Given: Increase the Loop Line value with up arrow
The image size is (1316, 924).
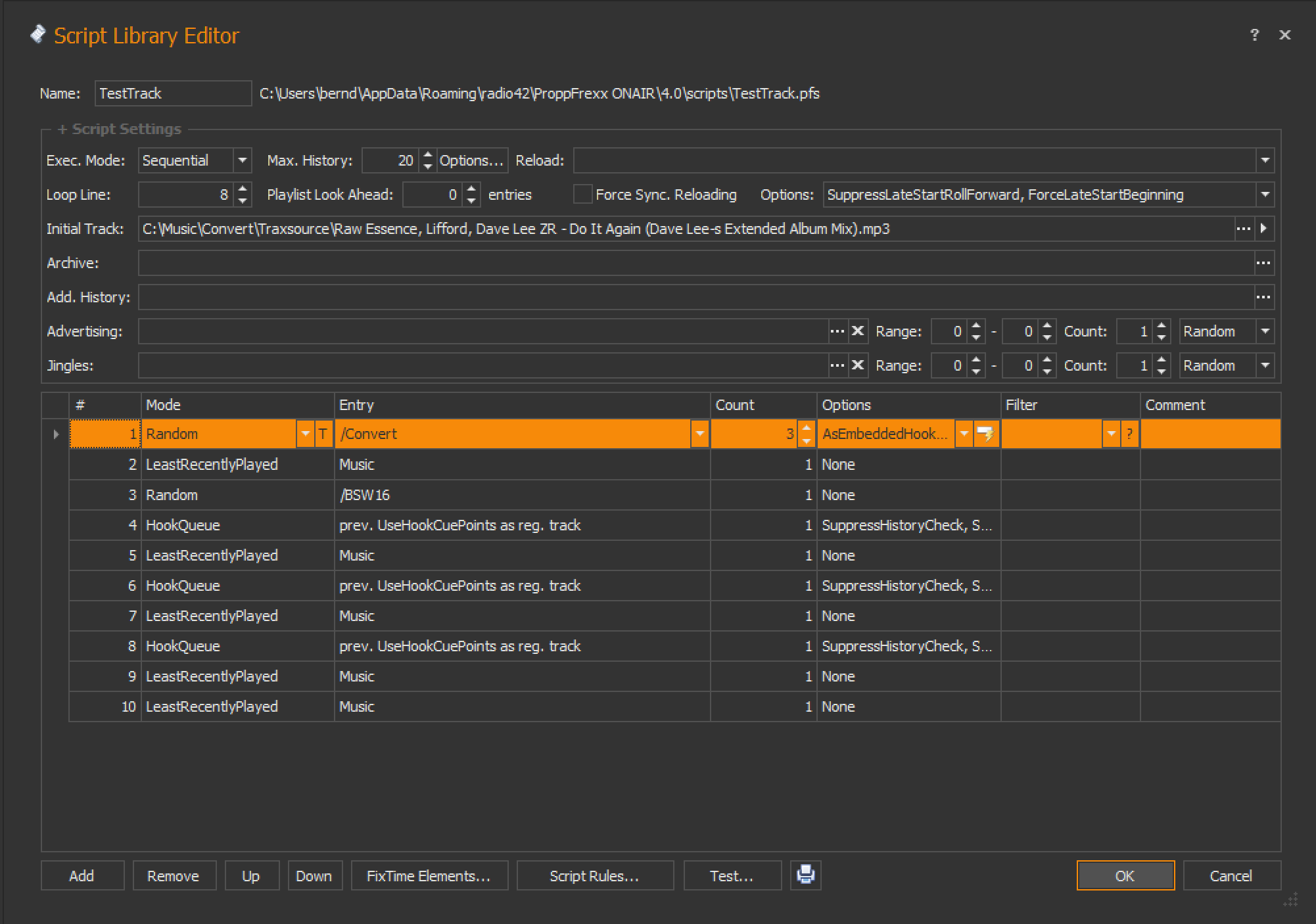Looking at the screenshot, I should 243,189.
